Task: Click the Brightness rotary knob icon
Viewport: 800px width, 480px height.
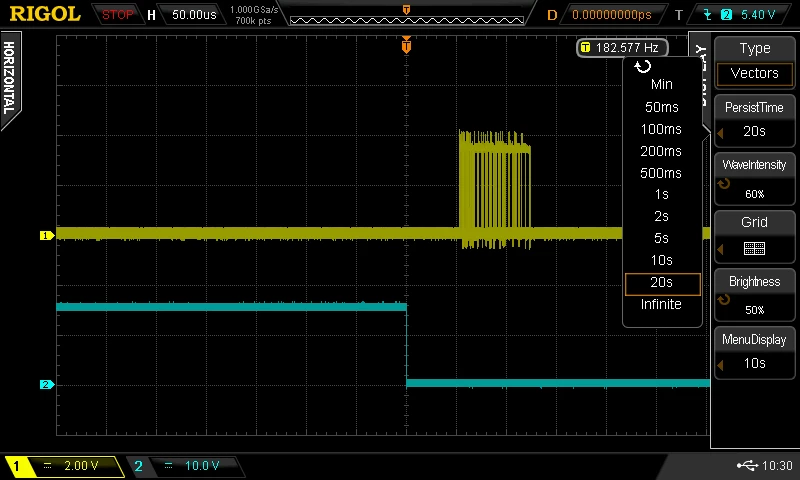Action: pos(723,299)
